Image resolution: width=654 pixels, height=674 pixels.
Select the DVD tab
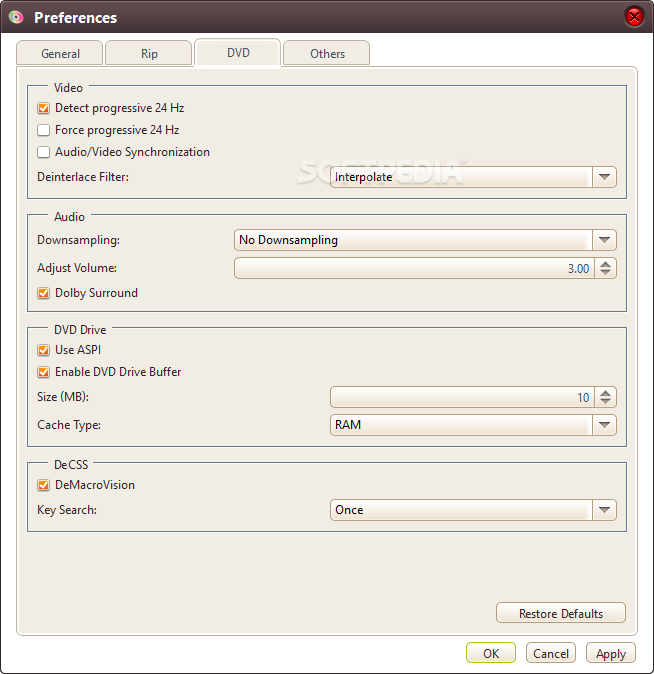238,52
